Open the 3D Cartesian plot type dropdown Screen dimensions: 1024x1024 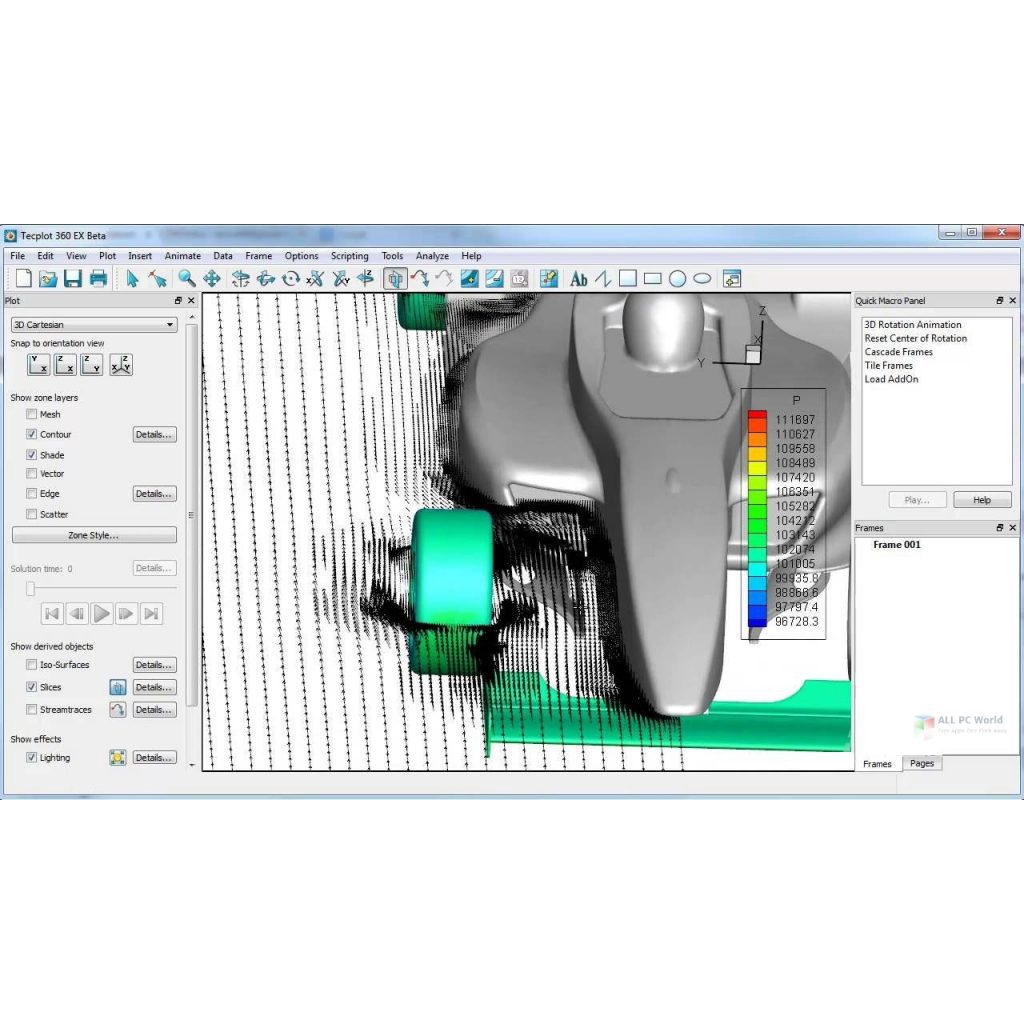[x=93, y=325]
